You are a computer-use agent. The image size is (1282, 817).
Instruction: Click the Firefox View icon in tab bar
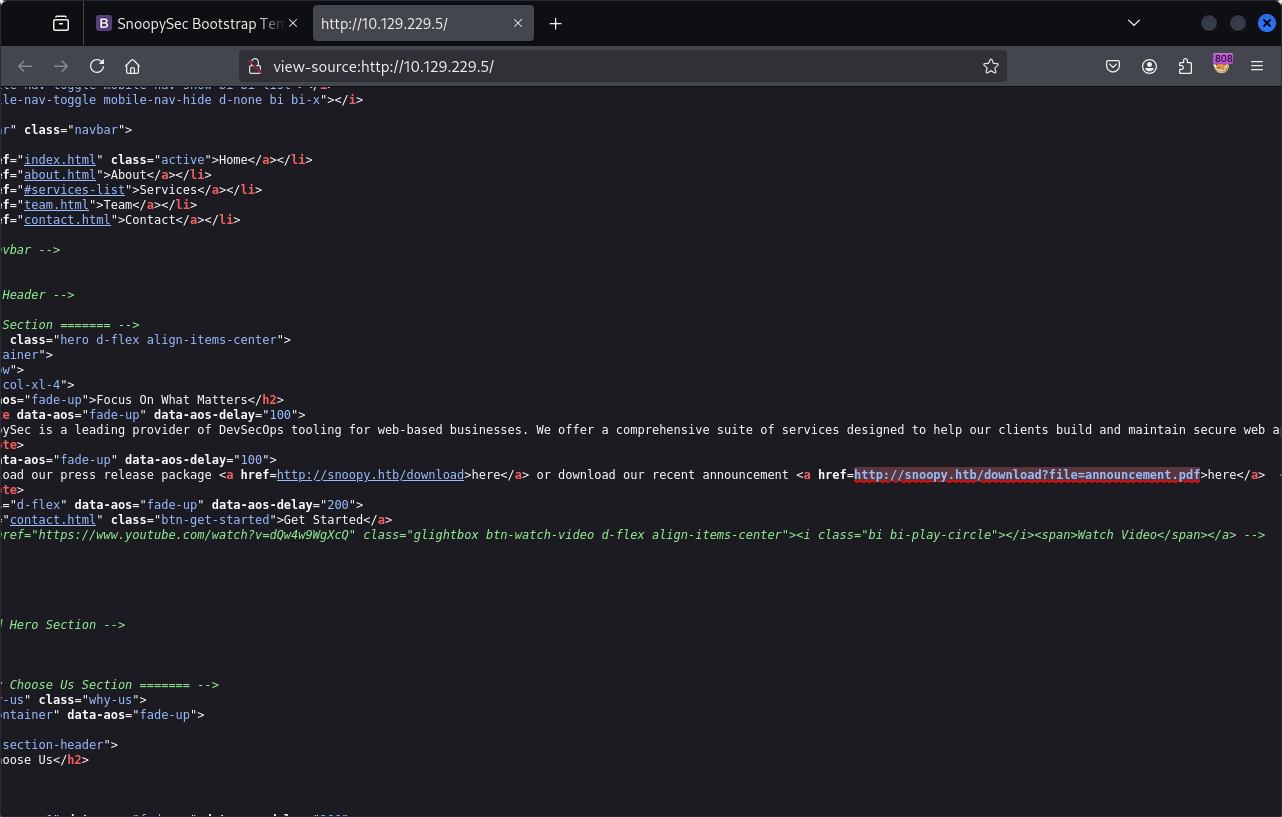coord(61,23)
